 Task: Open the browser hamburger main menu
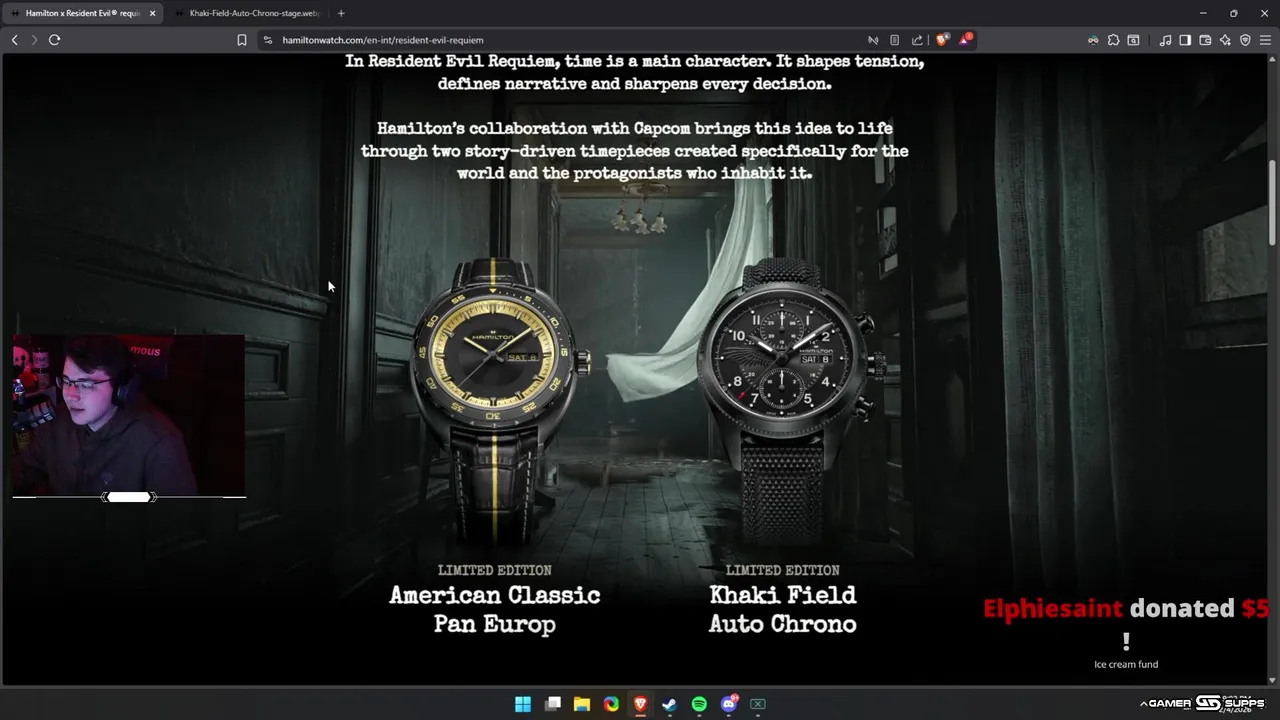pyautogui.click(x=1265, y=40)
